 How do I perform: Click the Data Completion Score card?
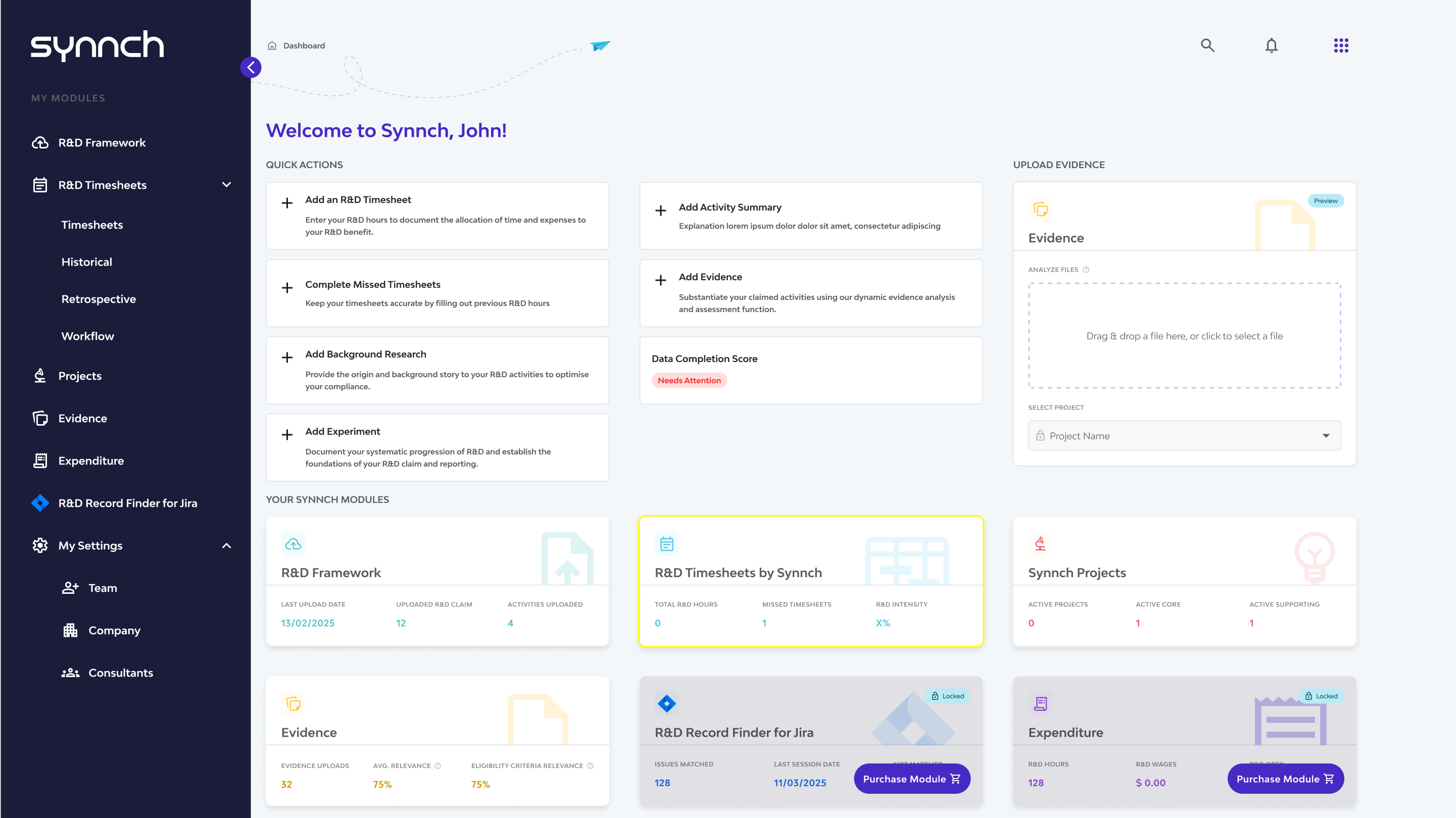pos(810,370)
